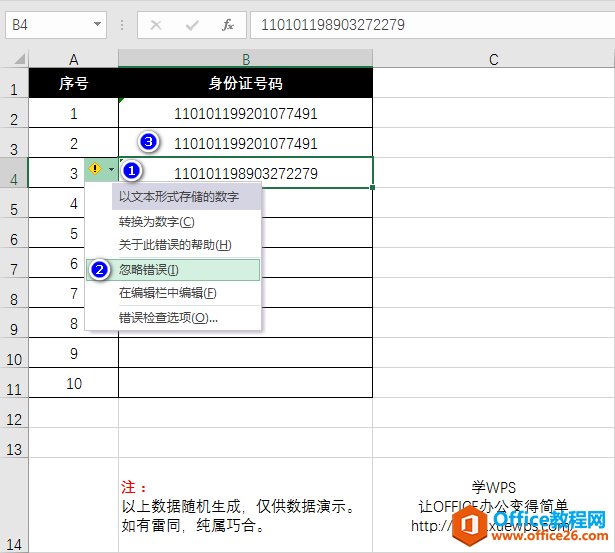This screenshot has height=553, width=615.
Task: Choose 关于此错误的帮助(H) menu entry
Action: (x=175, y=245)
